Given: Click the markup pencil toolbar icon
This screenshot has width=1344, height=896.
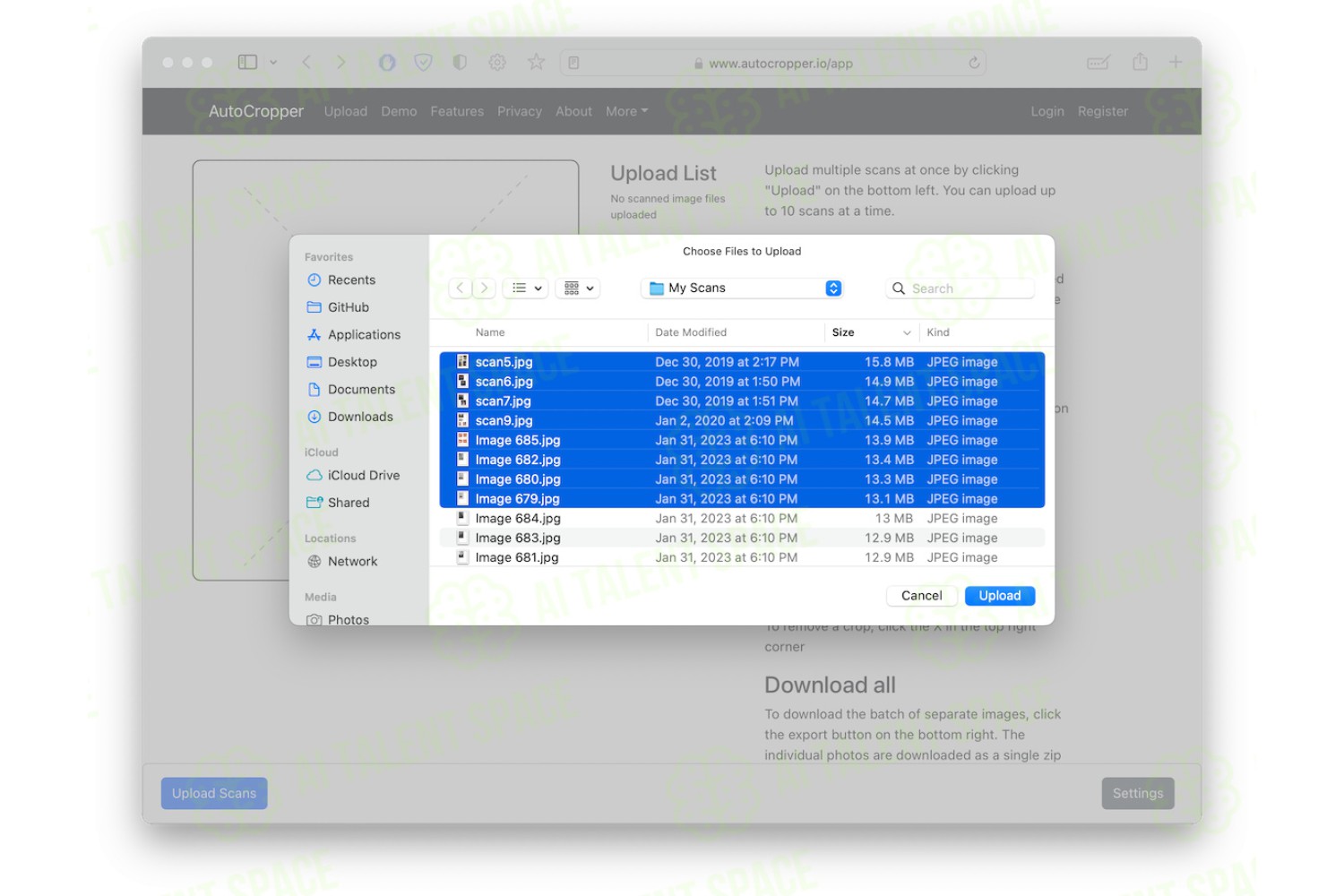Looking at the screenshot, I should (1098, 62).
